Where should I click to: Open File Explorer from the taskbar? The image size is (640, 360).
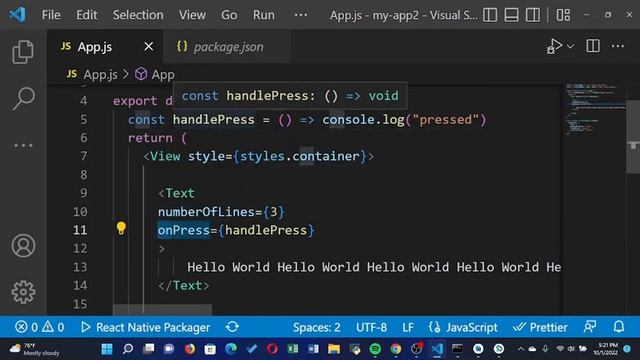[334, 349]
